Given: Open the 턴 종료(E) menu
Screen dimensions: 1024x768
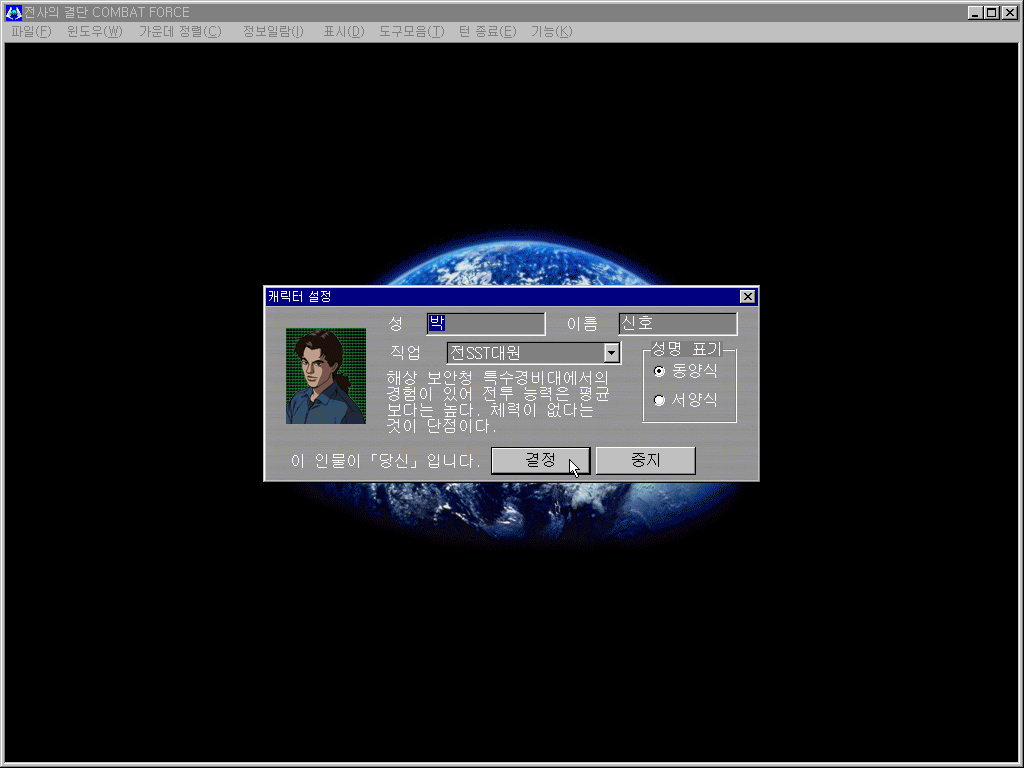Looking at the screenshot, I should click(x=487, y=31).
